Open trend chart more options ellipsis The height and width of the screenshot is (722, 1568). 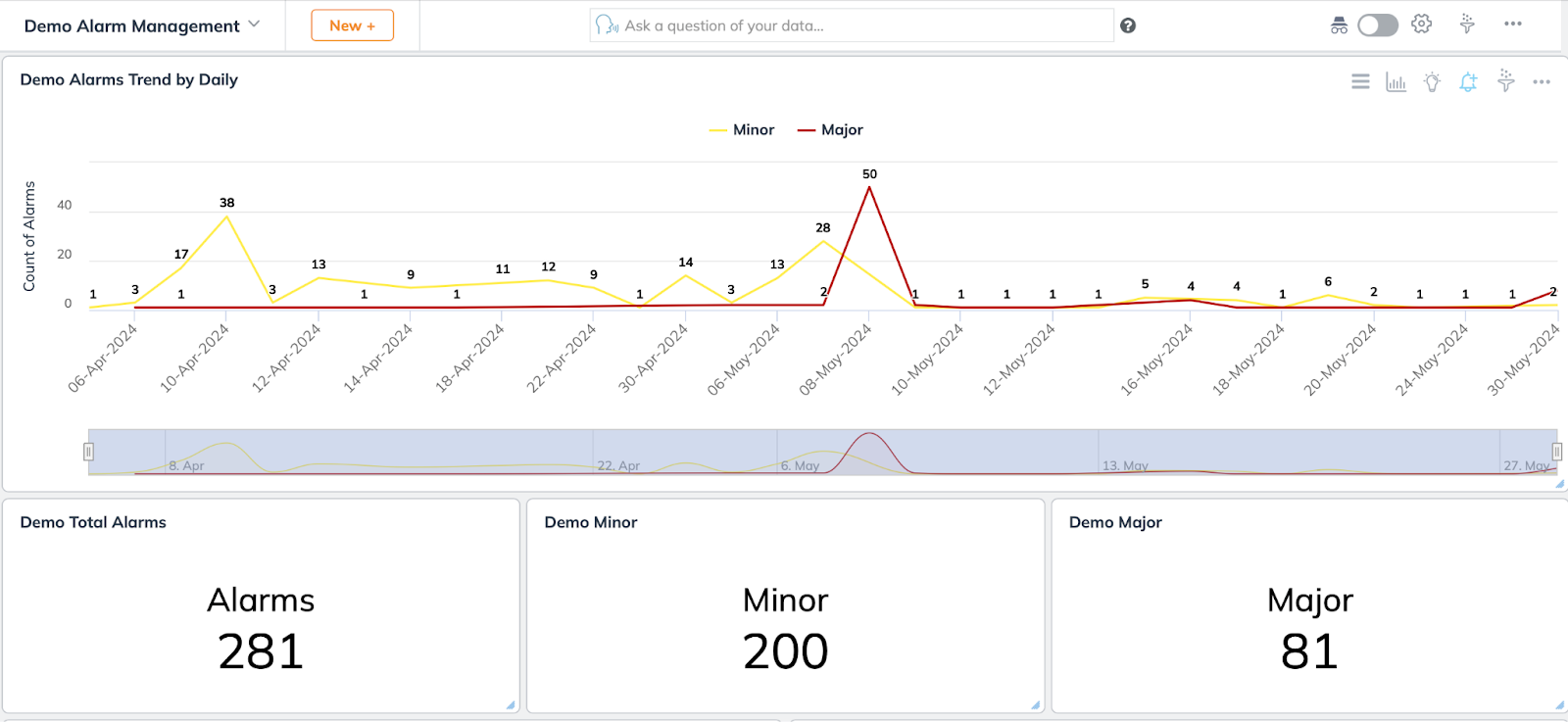(1542, 82)
